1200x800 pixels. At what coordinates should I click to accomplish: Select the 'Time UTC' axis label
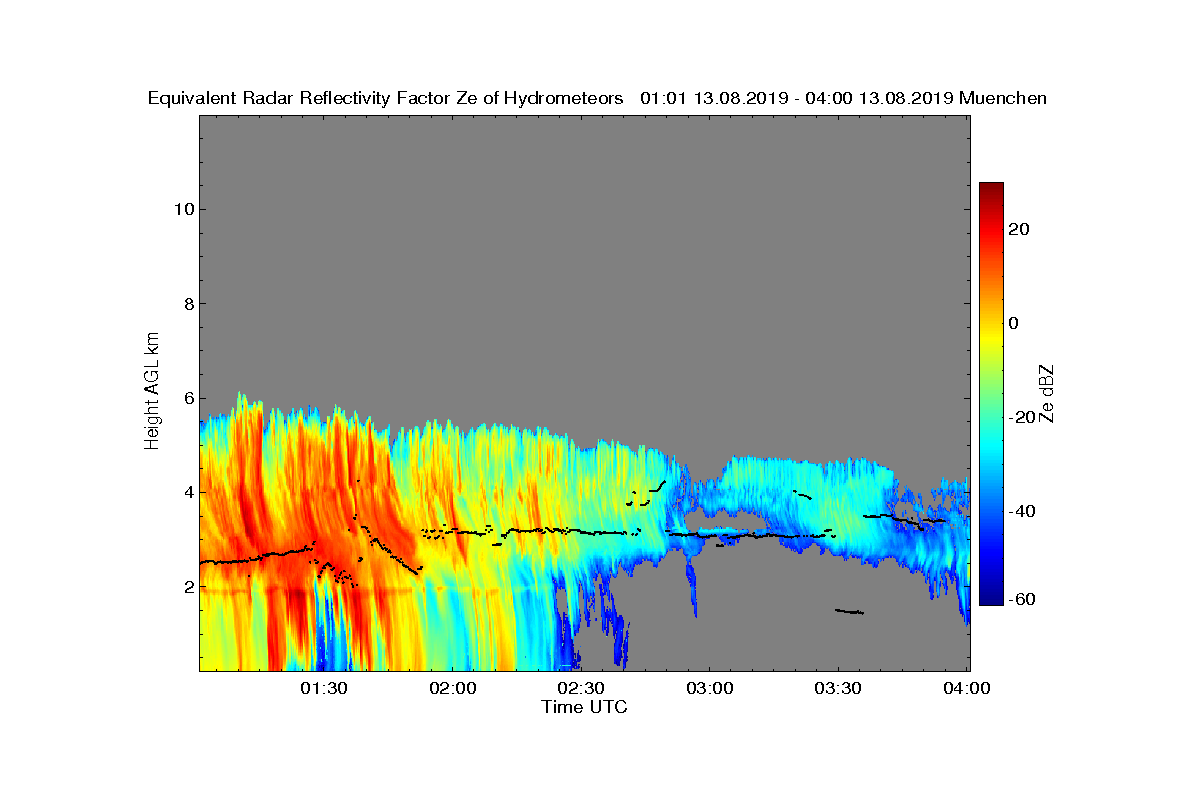coord(585,707)
